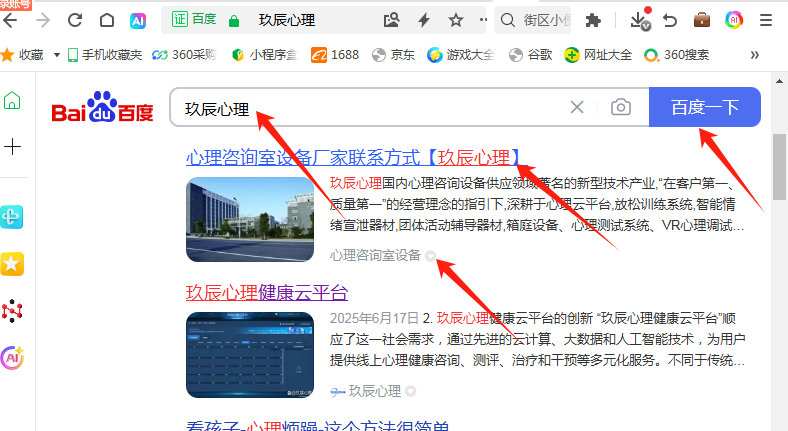Open the extensions puzzle icon

(x=593, y=20)
